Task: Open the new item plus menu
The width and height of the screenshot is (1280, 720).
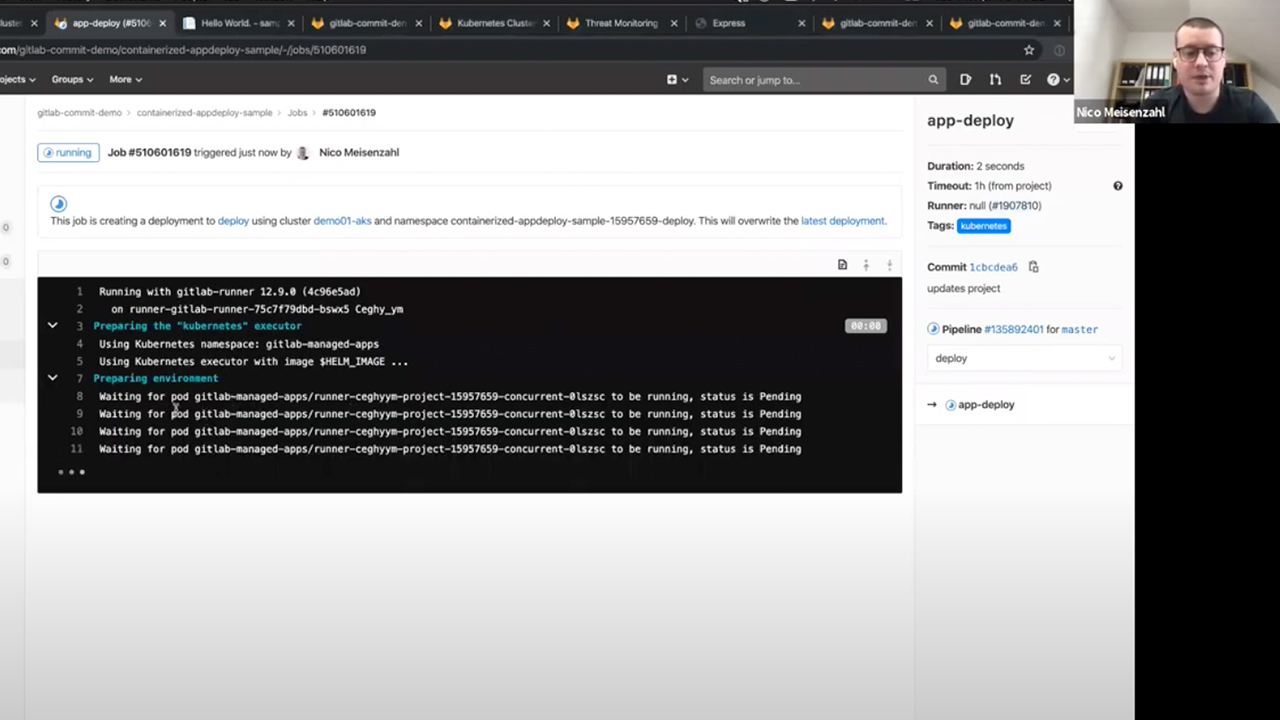Action: tap(677, 80)
